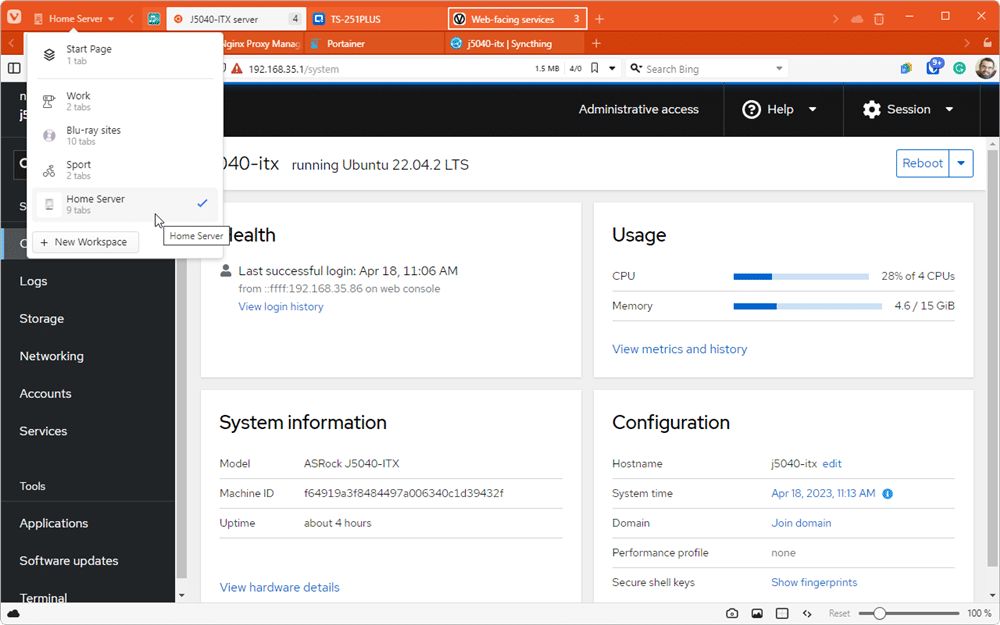Open the sync cloud icon
This screenshot has width=1000, height=625.
click(x=857, y=16)
